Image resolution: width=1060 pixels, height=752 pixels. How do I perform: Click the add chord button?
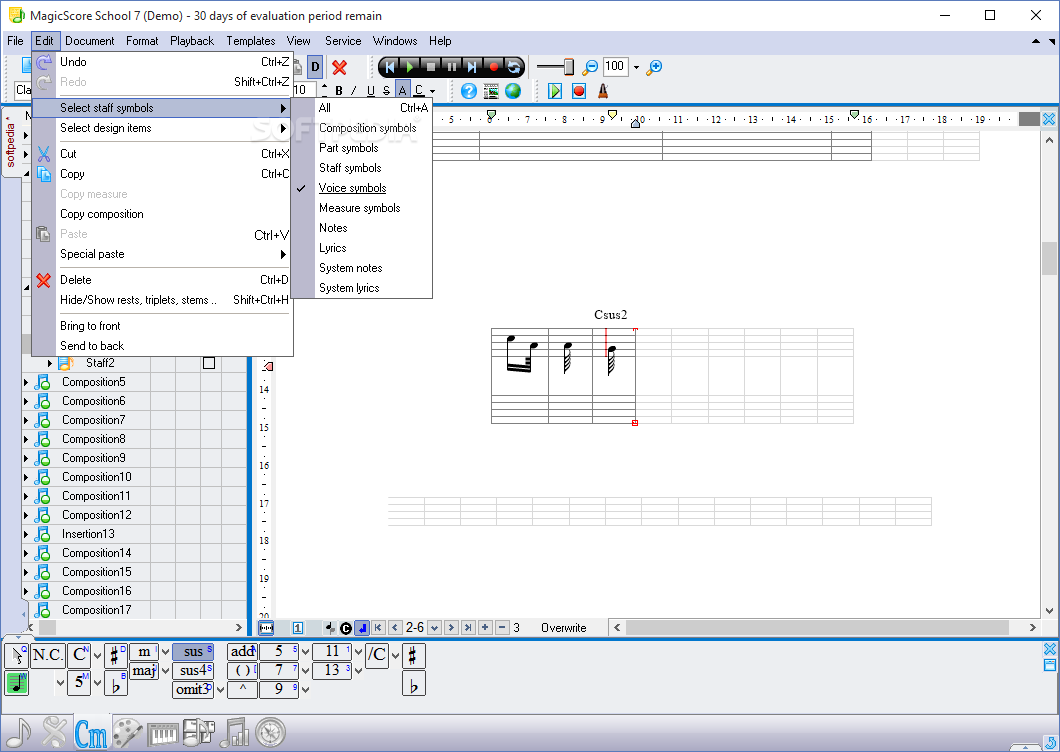click(242, 652)
